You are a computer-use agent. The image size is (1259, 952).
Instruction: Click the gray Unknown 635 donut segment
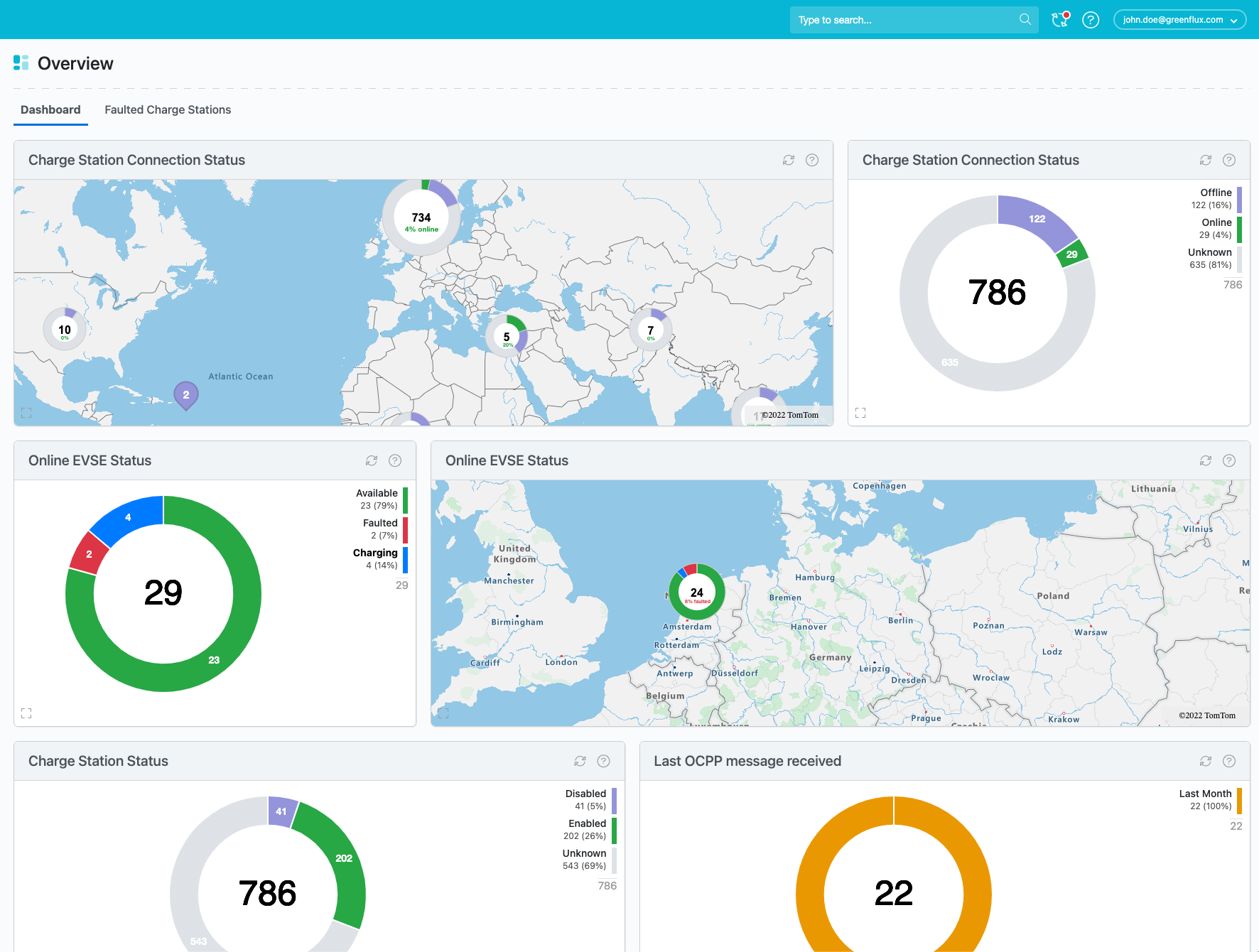pyautogui.click(x=950, y=362)
